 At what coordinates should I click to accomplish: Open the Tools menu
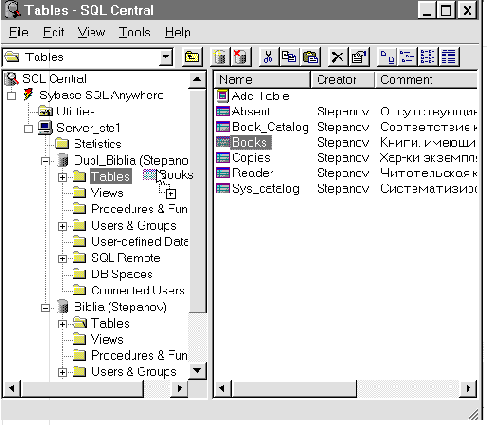click(135, 32)
